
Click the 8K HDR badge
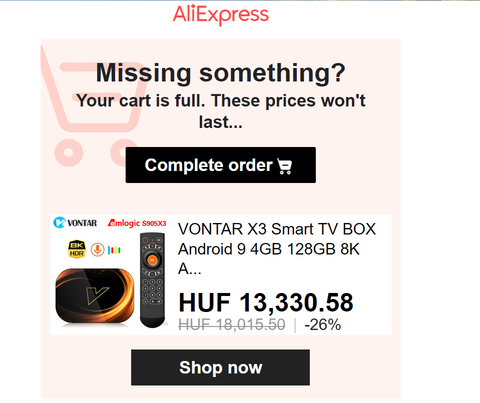pos(77,249)
